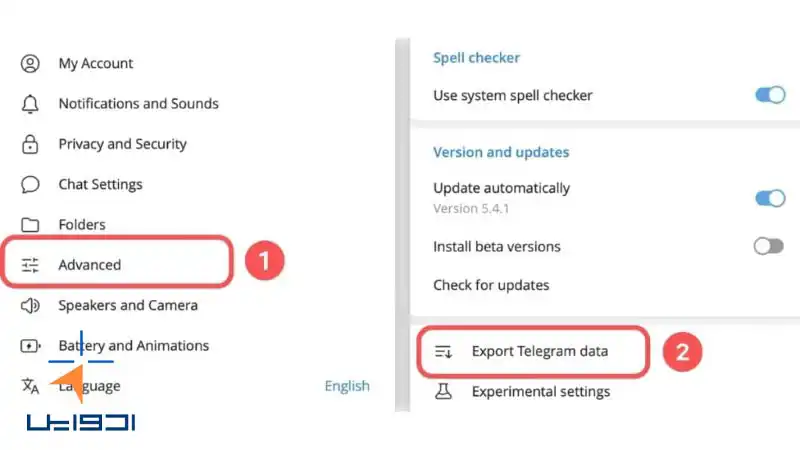Enable Install beta versions switch
Screen dimensions: 800x450
pyautogui.click(x=769, y=246)
